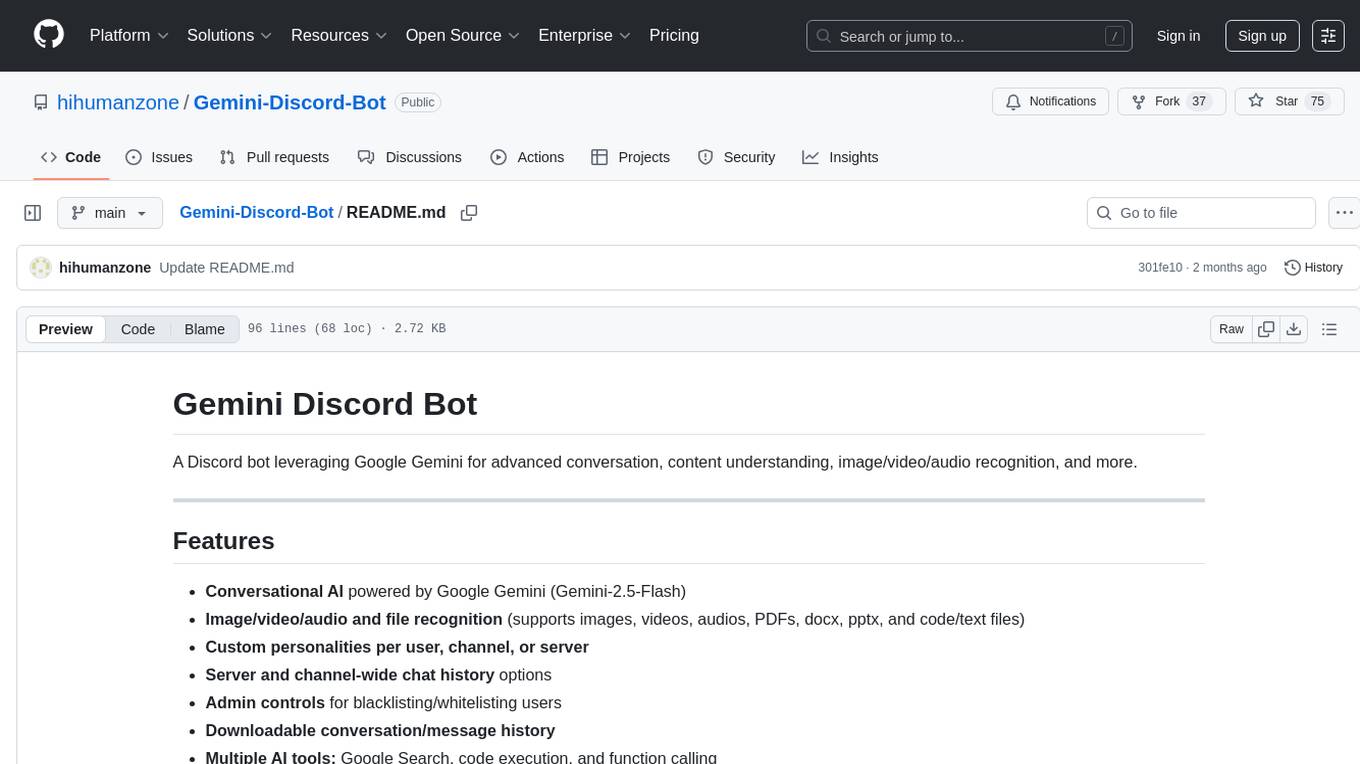
Task: Open the Update README.md commit message
Action: 227,268
